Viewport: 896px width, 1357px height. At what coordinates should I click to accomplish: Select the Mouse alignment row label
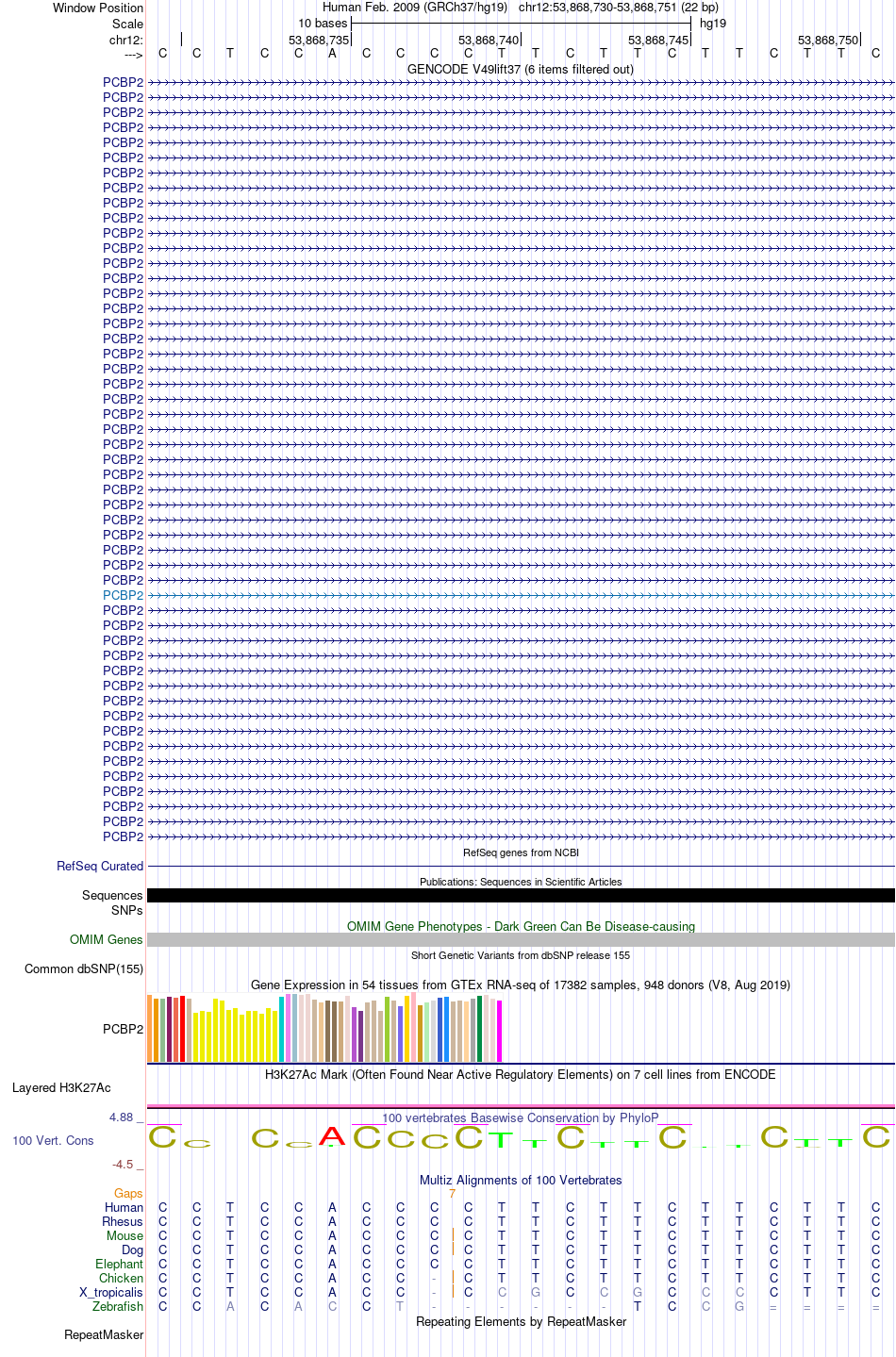125,1235
